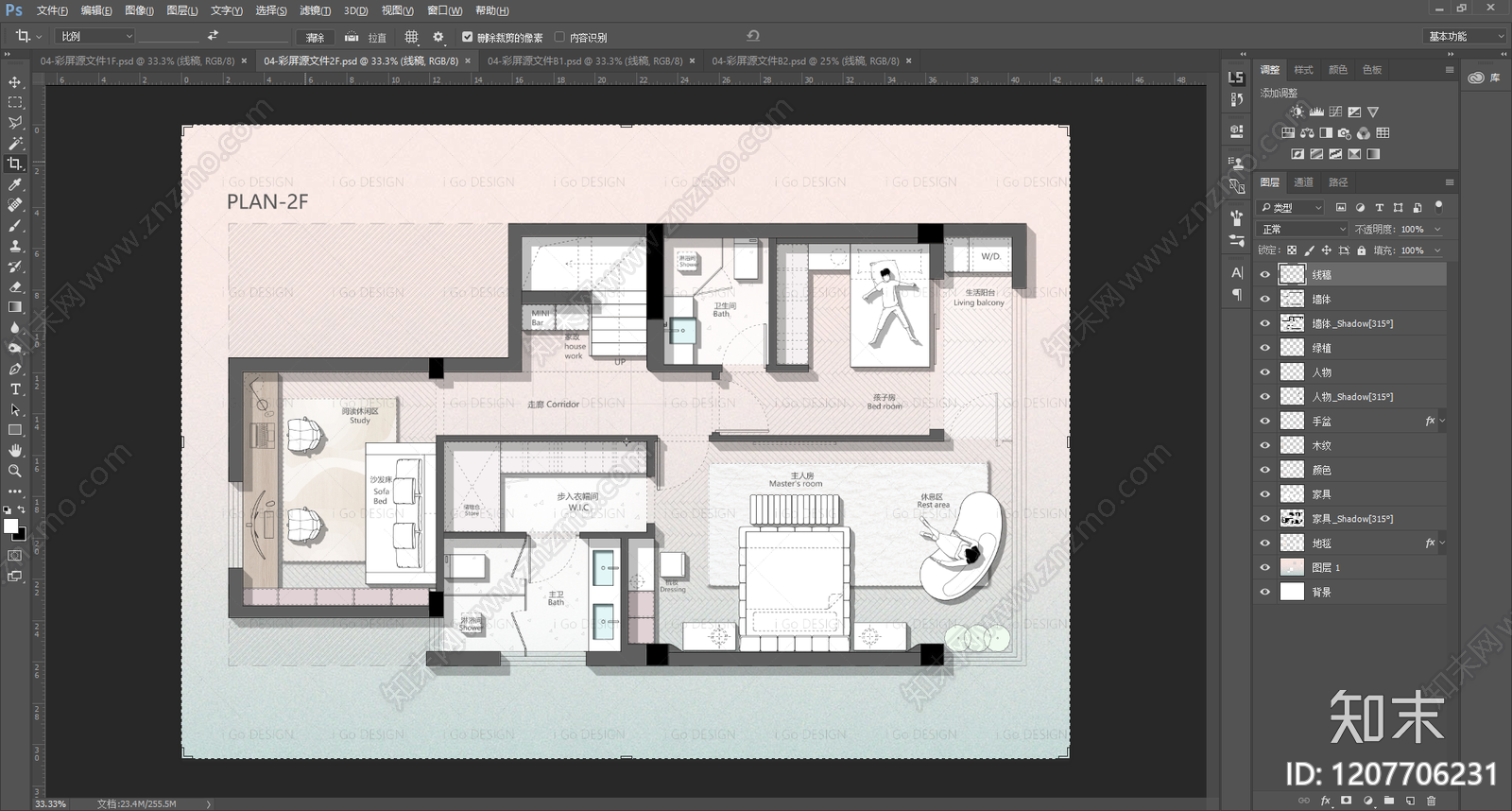Screen dimensions: 1512x811
Task: Lock all for the selected layer
Action: pos(1361,250)
